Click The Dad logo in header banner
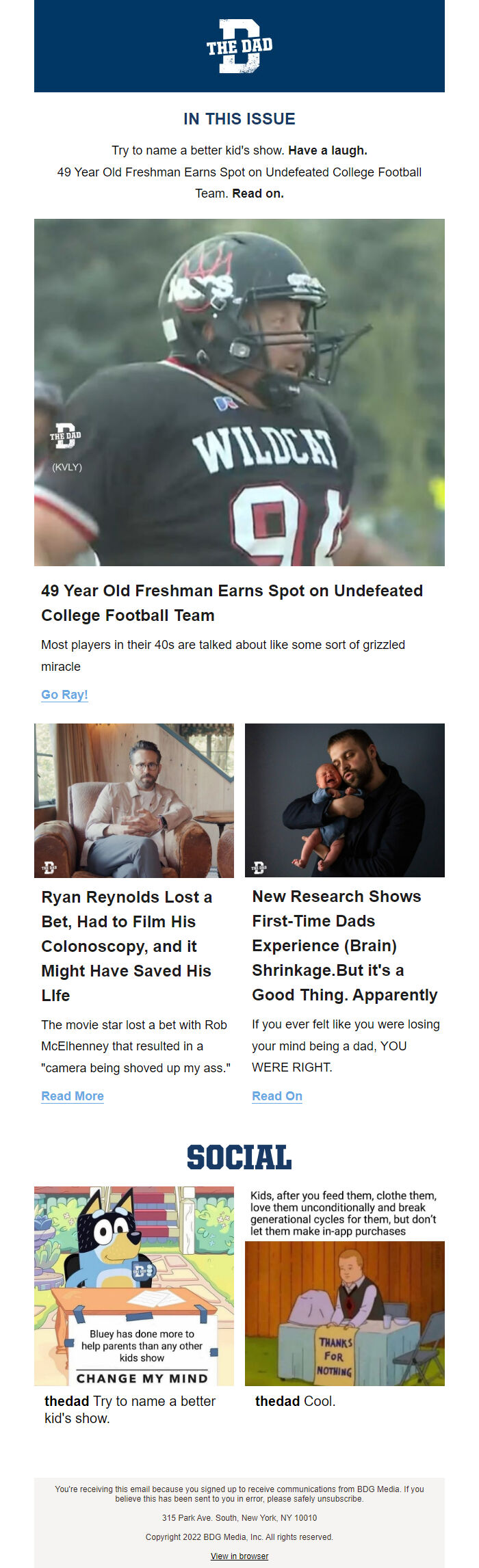 239,46
